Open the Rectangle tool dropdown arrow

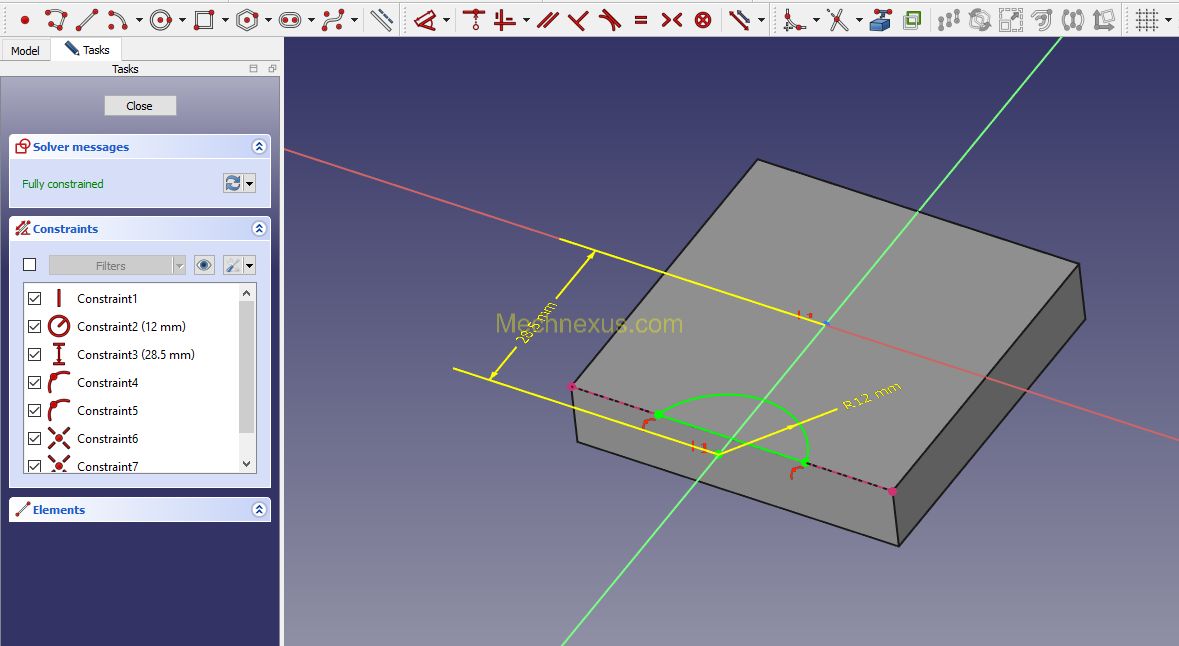[x=225, y=20]
